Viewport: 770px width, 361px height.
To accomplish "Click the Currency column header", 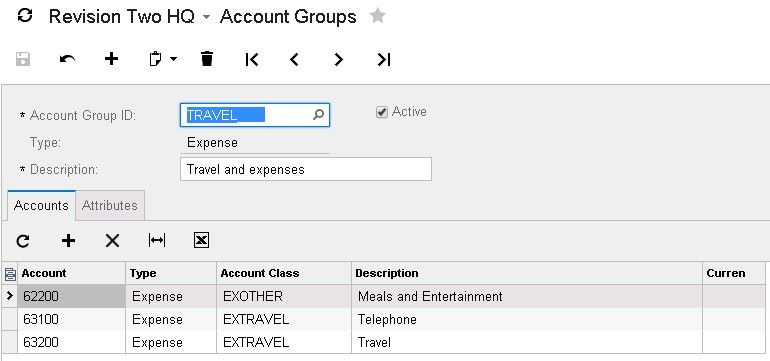I will (x=734, y=273).
